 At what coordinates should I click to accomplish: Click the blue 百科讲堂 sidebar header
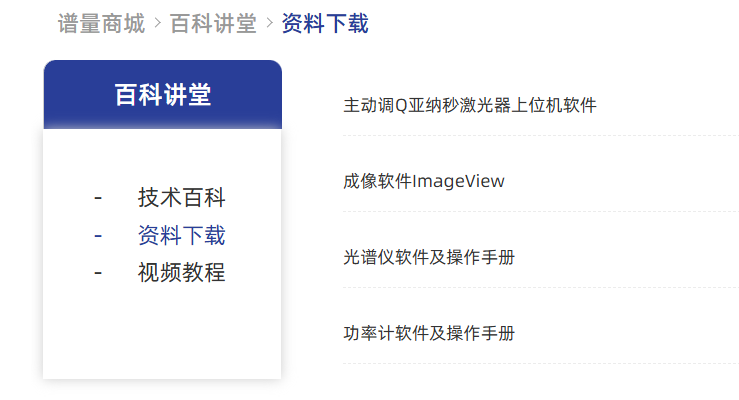162,95
